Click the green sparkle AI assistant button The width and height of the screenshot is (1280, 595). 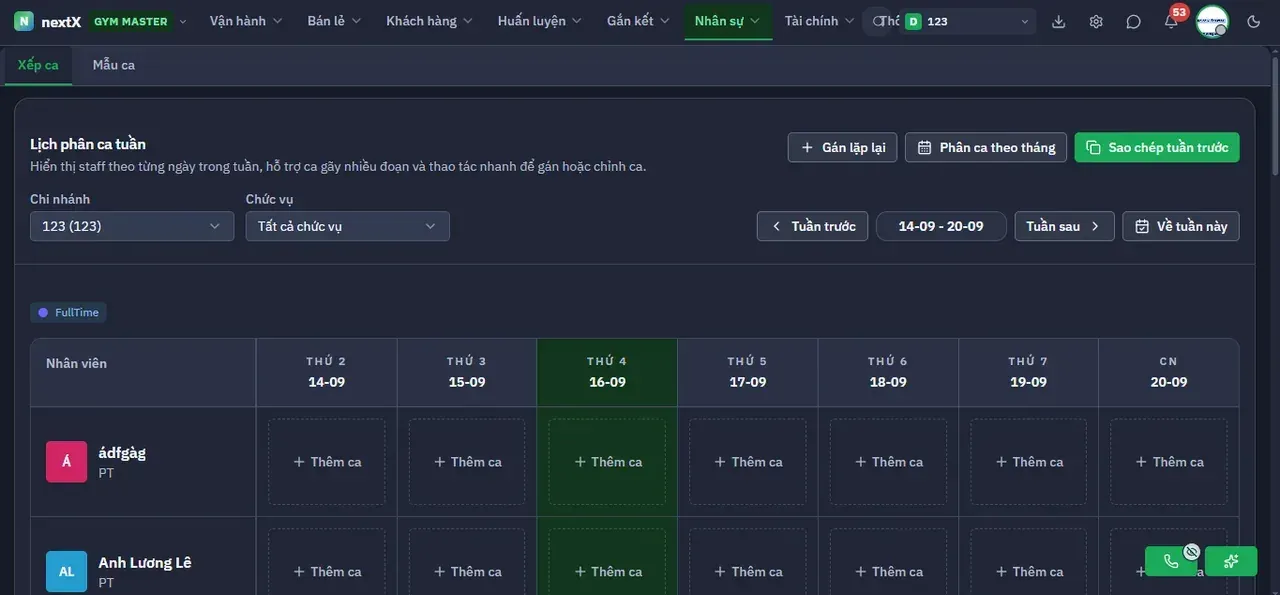point(1231,561)
